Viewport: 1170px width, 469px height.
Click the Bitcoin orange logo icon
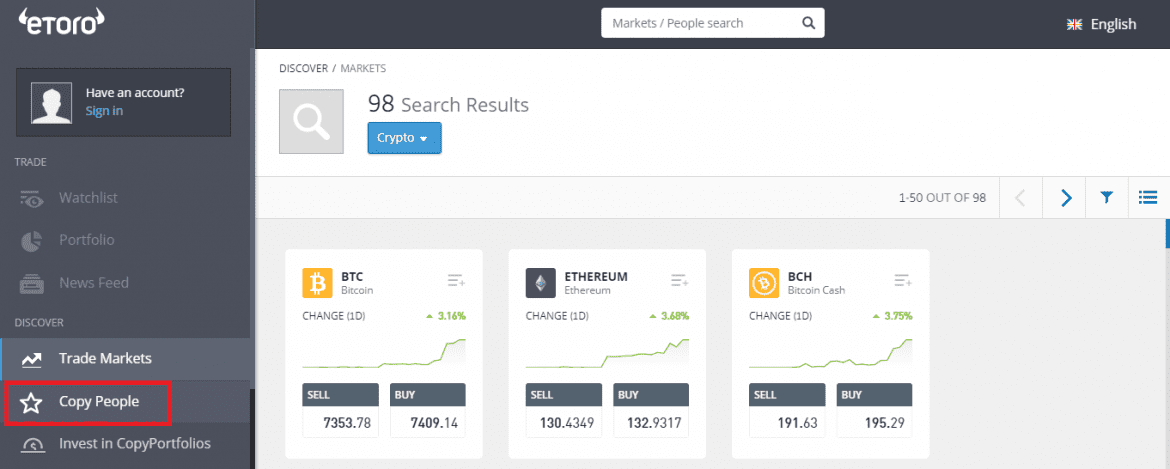click(x=317, y=283)
